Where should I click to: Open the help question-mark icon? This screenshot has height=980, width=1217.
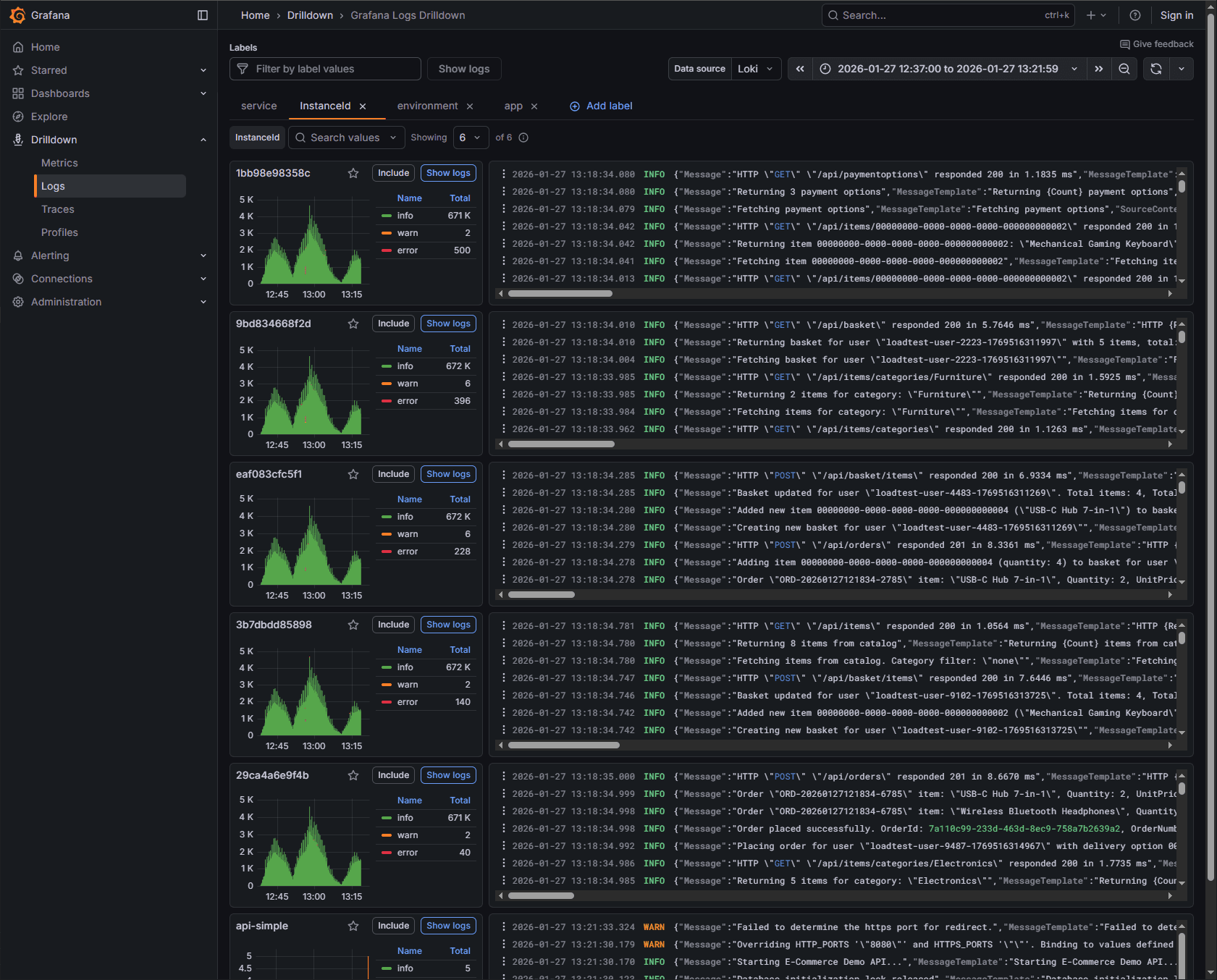[1134, 14]
